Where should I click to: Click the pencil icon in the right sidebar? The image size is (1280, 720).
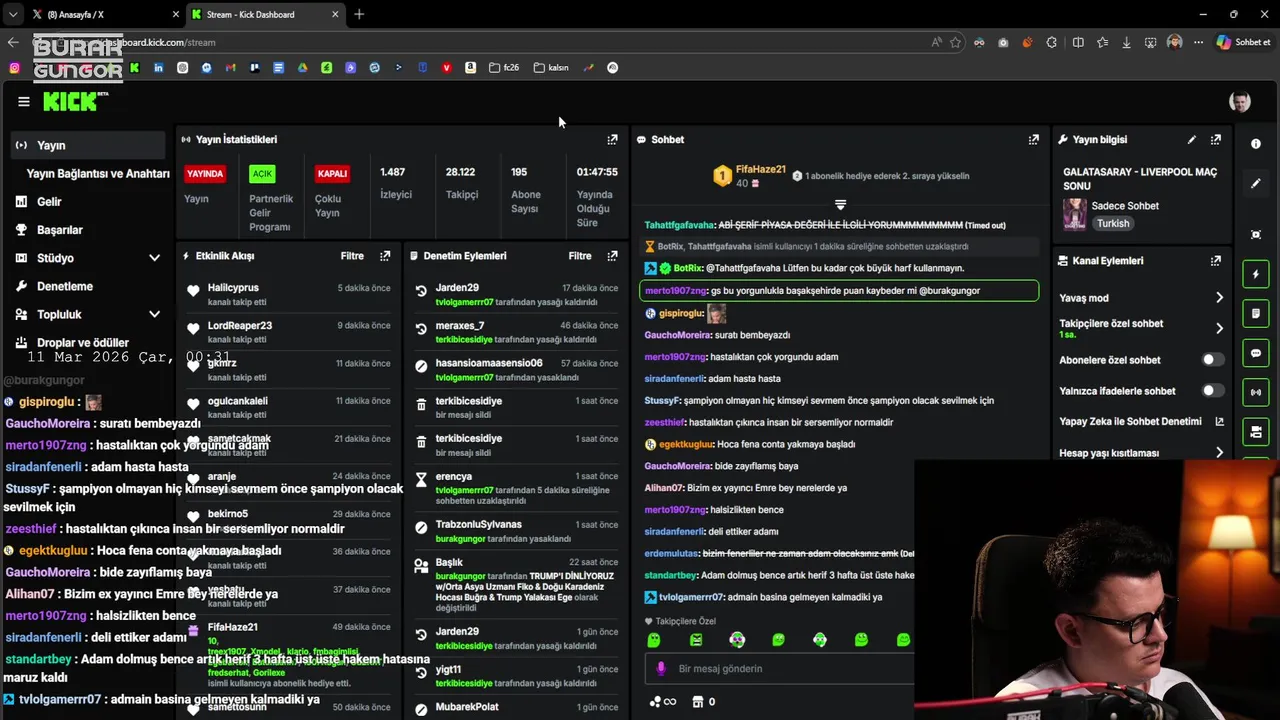[1256, 184]
